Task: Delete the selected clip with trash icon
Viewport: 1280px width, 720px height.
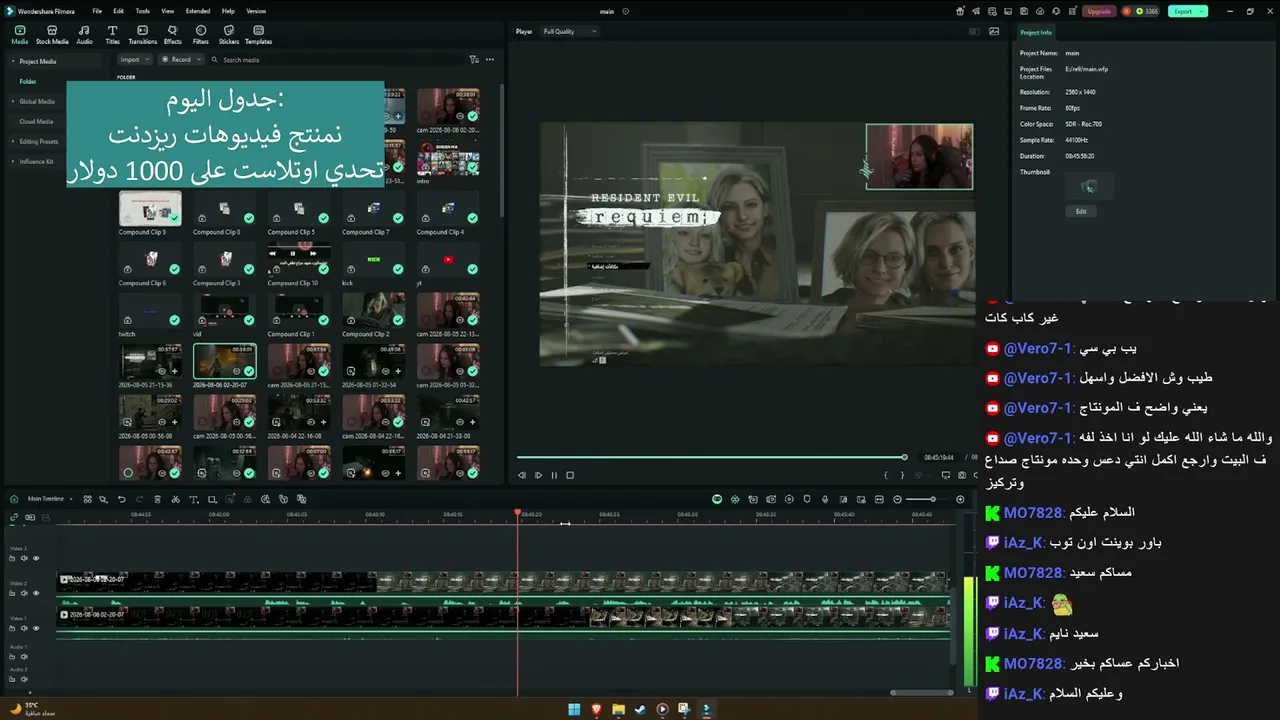Action: tap(157, 499)
